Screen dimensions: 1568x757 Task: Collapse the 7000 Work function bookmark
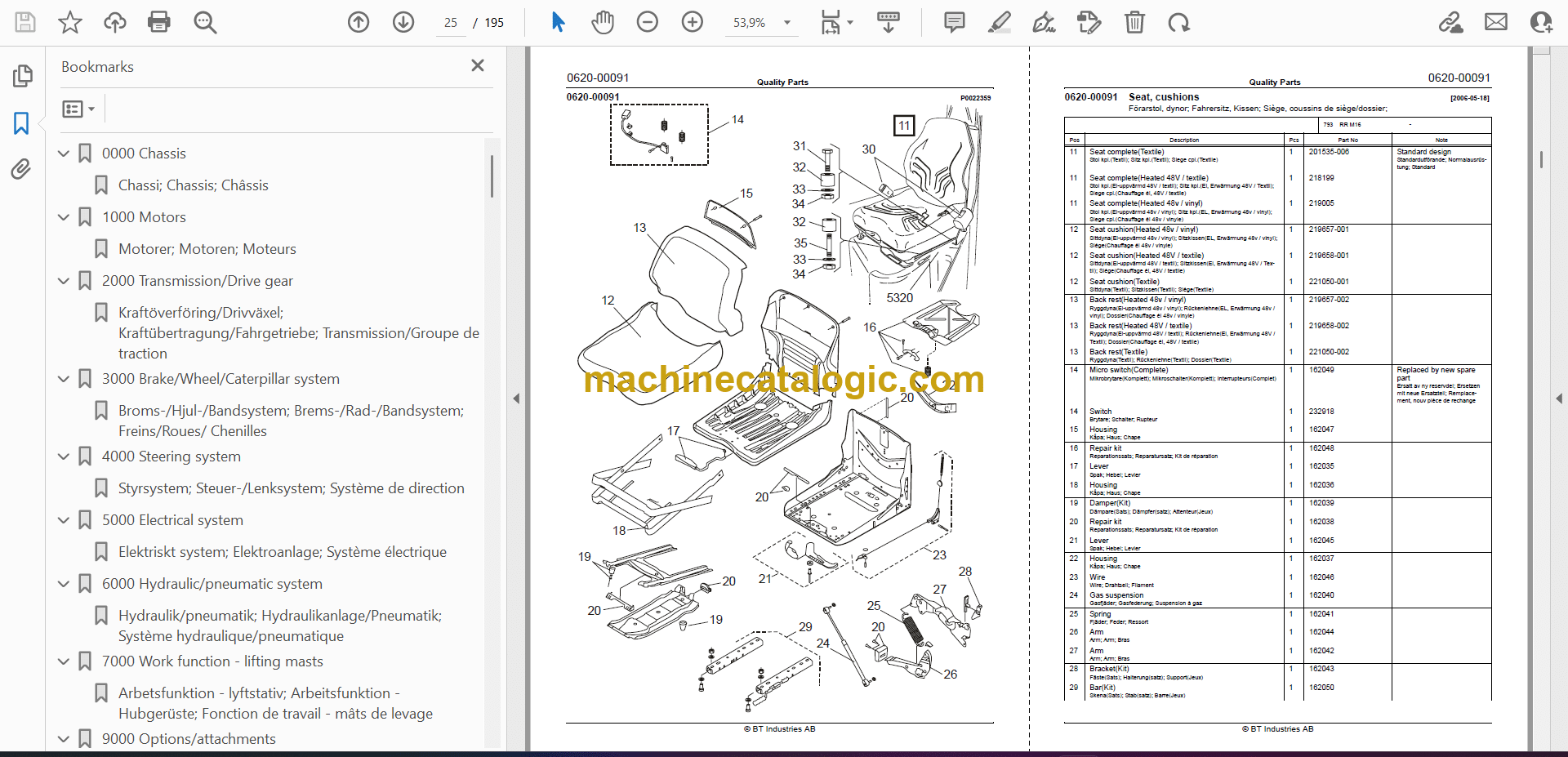pyautogui.click(x=64, y=661)
